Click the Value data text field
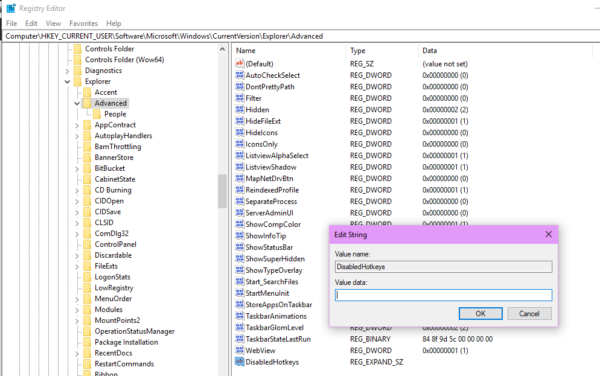Viewport: 600px width, 376px height. click(x=443, y=295)
